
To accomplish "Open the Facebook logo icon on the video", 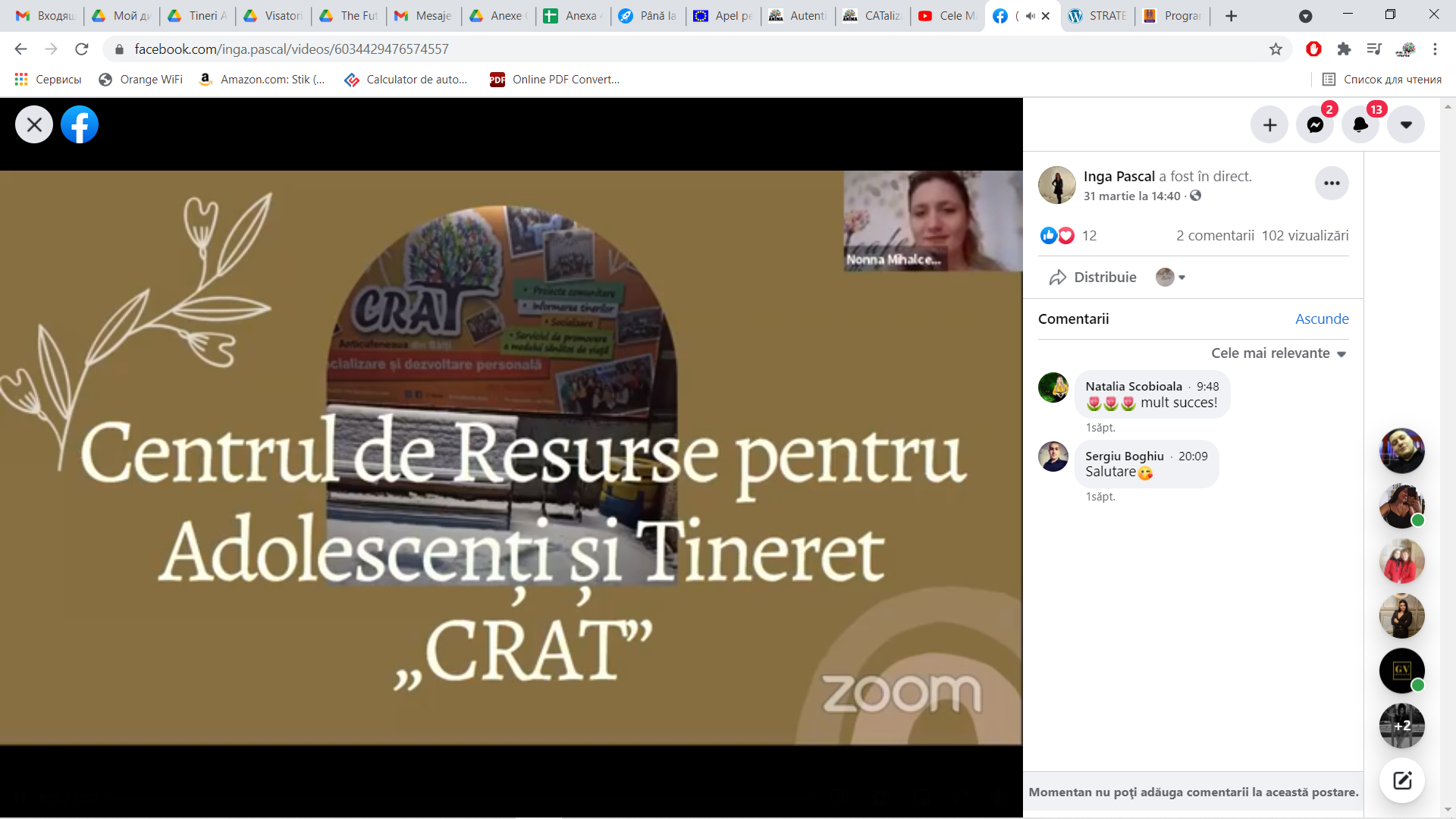I will click(80, 124).
